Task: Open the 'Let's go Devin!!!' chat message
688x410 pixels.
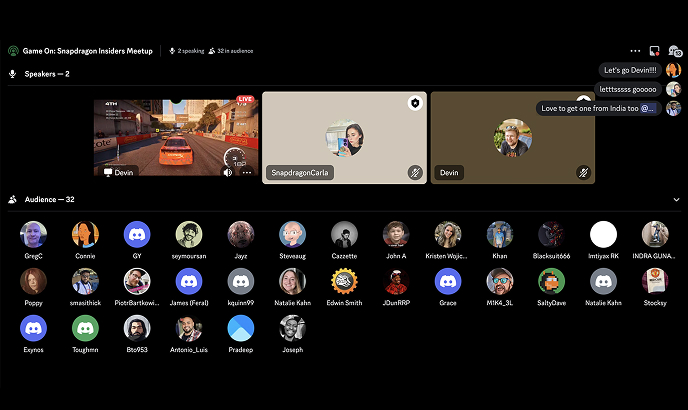Action: (x=630, y=70)
